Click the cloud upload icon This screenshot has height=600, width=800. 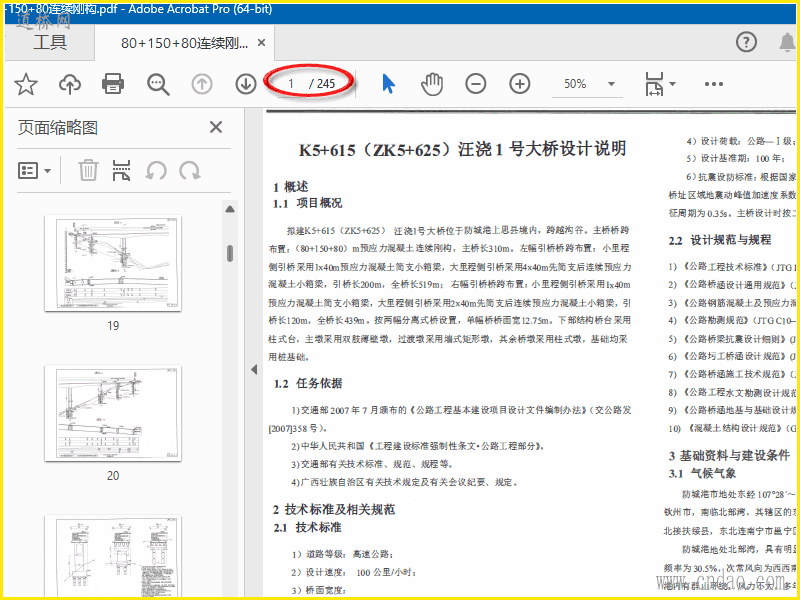[x=70, y=84]
